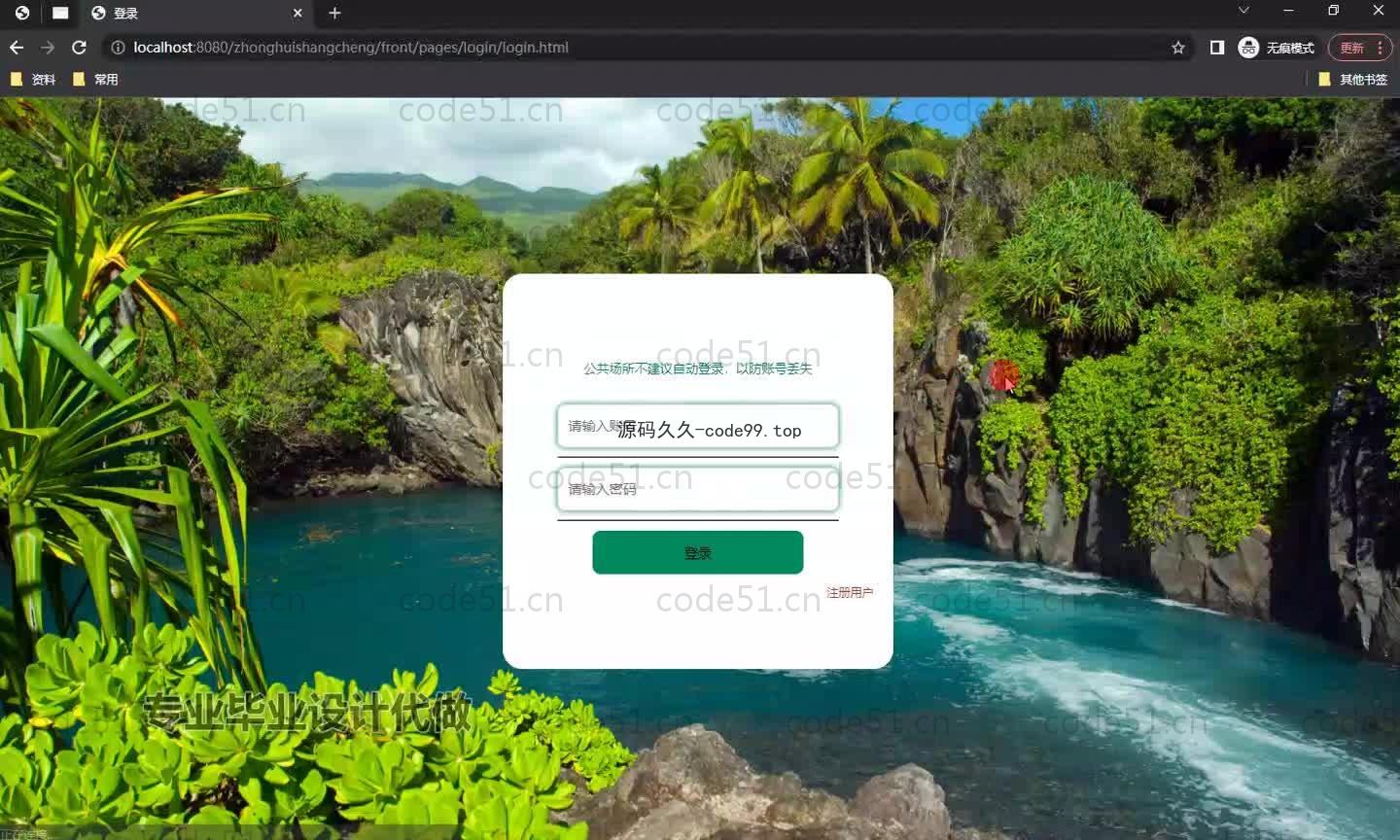Focus the username input field
This screenshot has height=840, width=1400.
(x=698, y=427)
